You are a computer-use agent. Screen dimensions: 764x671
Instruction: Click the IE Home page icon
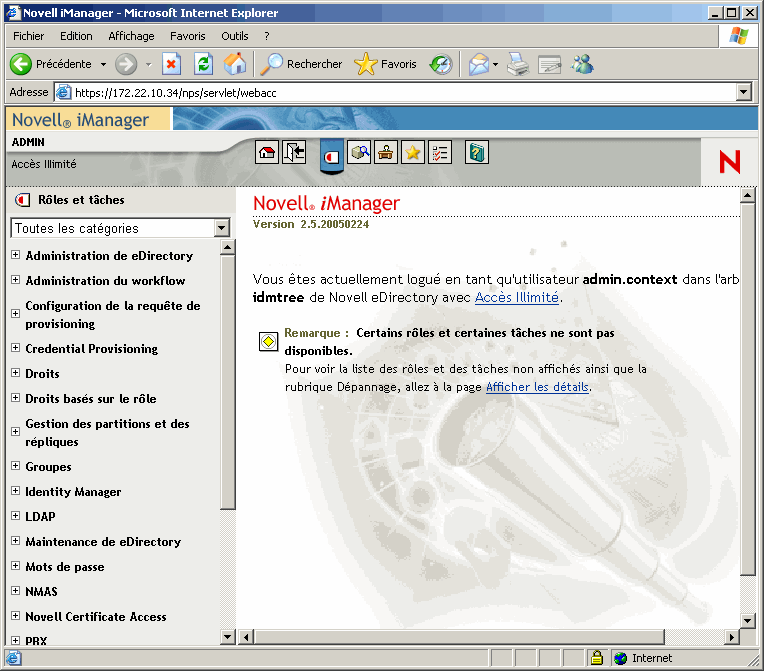coord(235,64)
